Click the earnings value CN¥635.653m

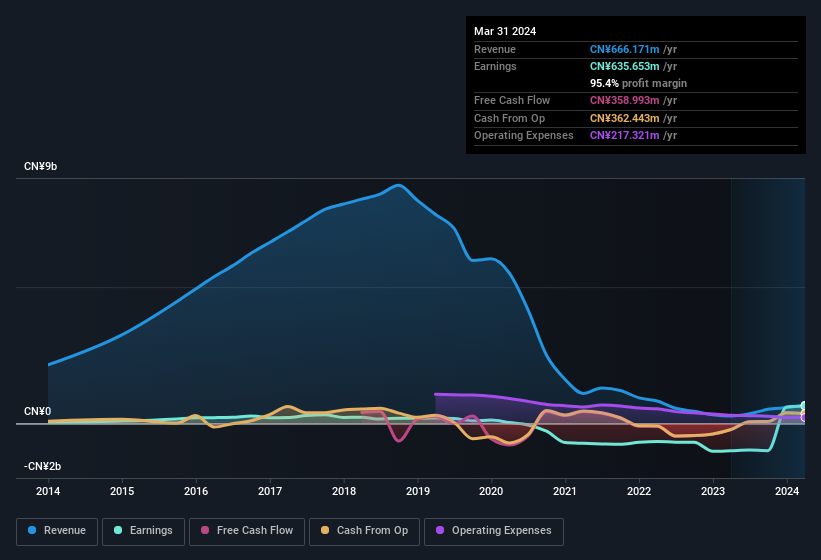coord(625,66)
